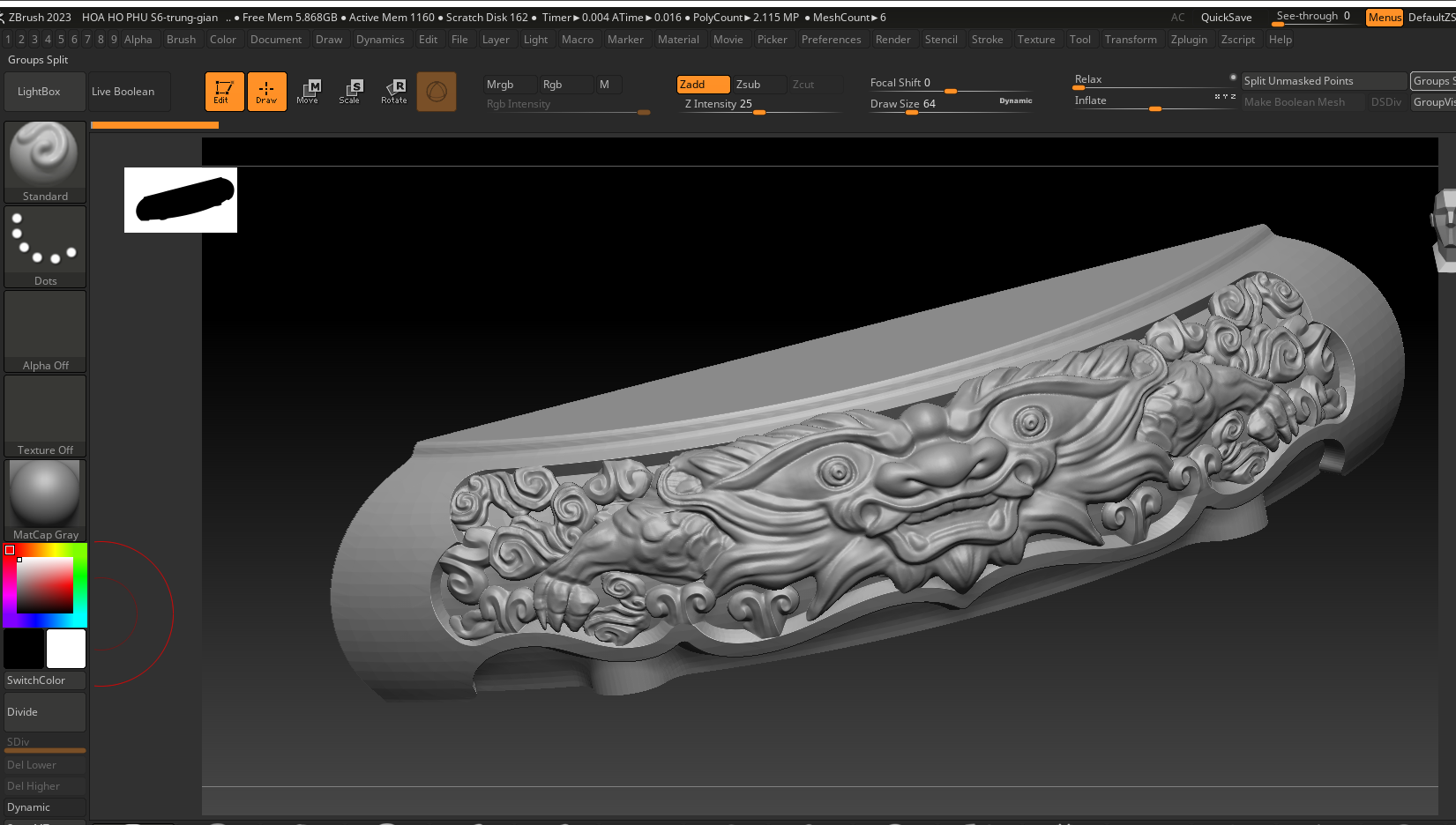
Task: Click the Gizmo 3D circle icon
Action: coord(437,92)
